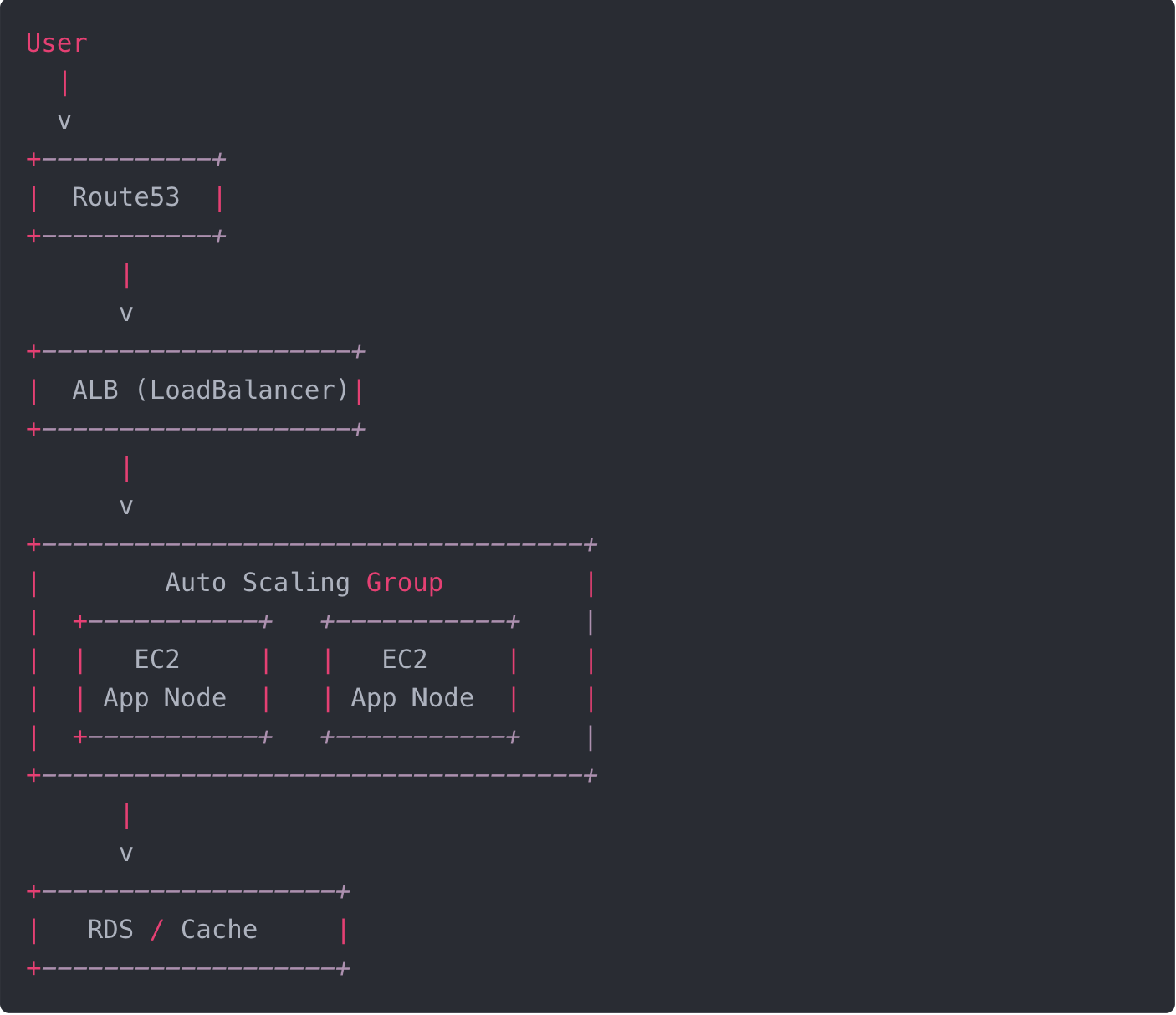1176x1015 pixels.
Task: Click the pink "Group" keyword
Action: 404,583
